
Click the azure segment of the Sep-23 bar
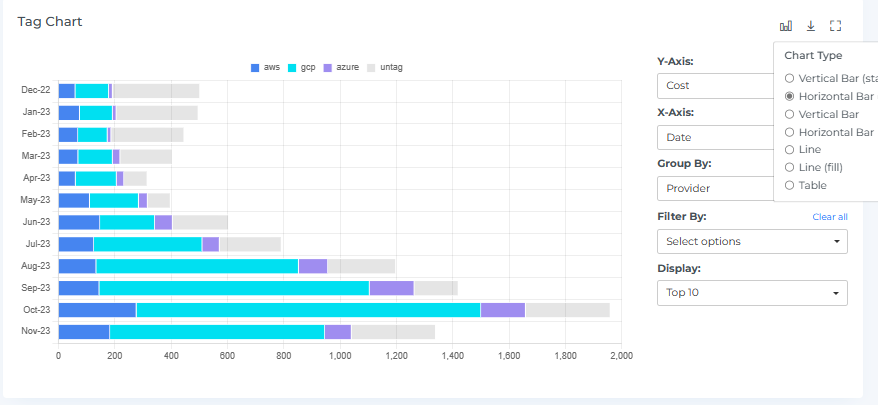[x=391, y=288]
